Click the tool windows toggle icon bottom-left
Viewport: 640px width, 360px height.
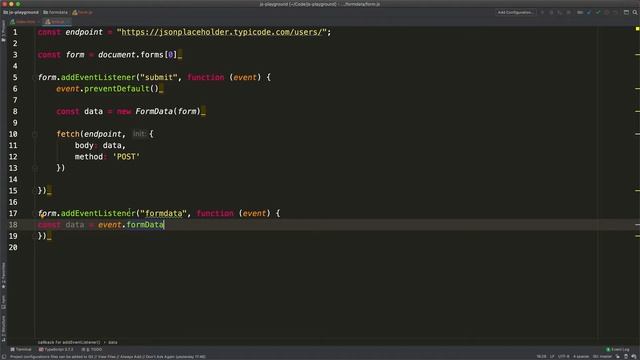click(4, 357)
